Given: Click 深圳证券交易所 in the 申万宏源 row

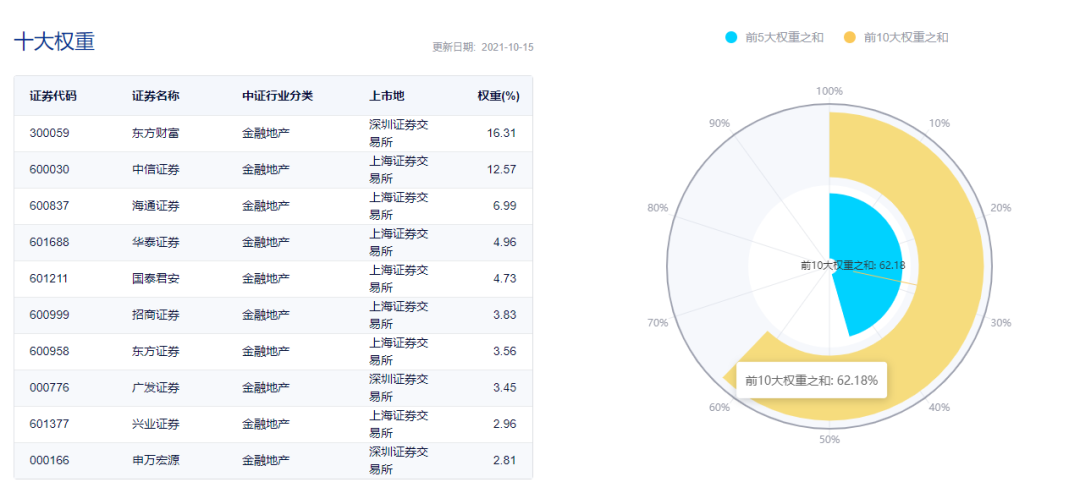Looking at the screenshot, I should (399, 461).
